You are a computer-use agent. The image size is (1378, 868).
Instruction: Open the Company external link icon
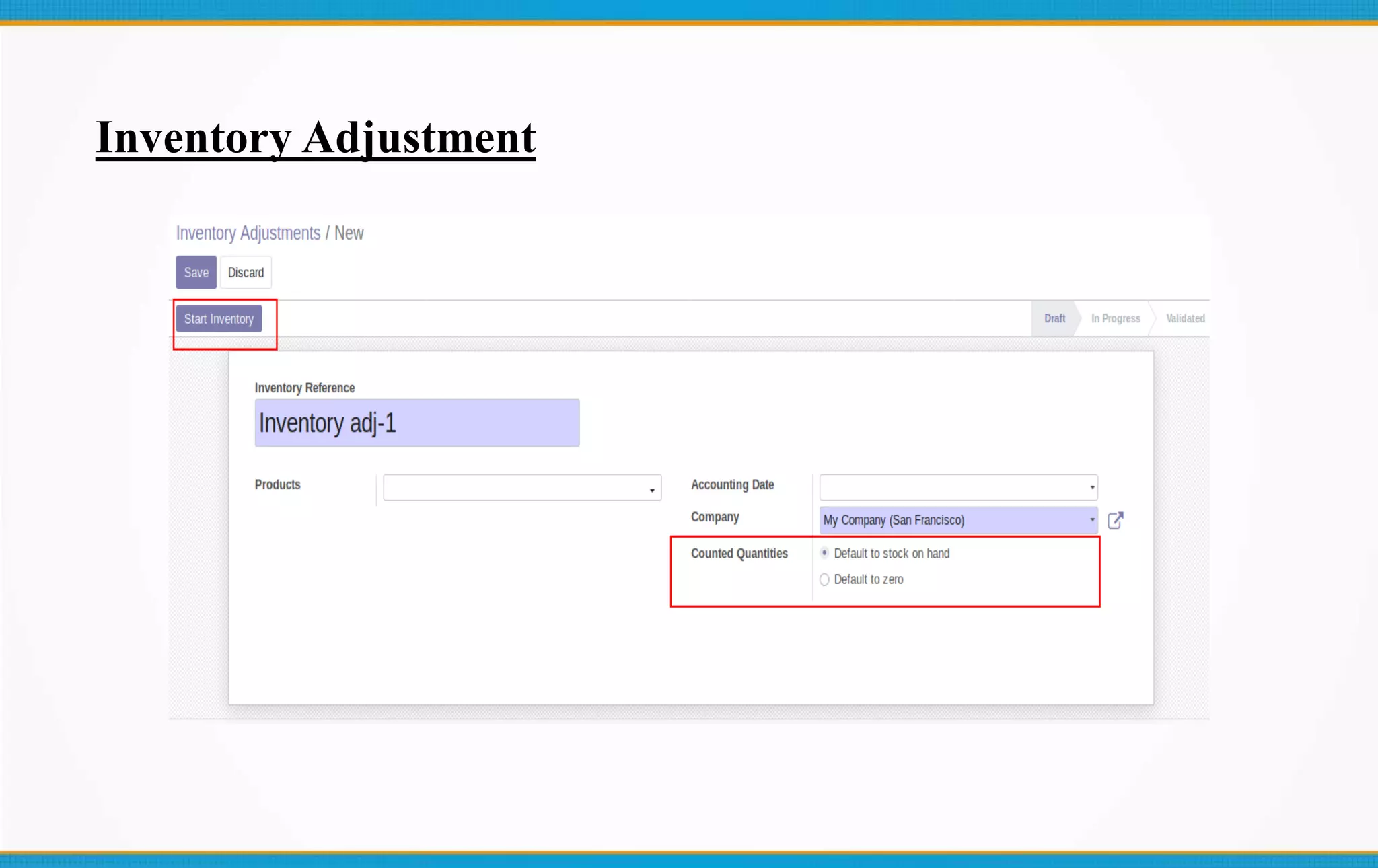pyautogui.click(x=1115, y=520)
